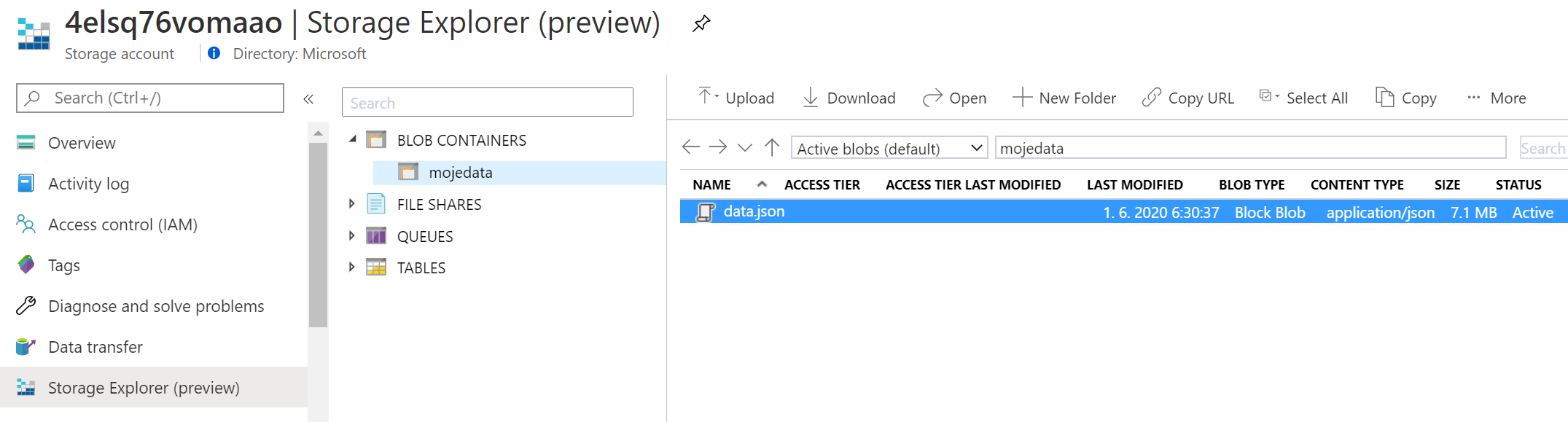Click the Upload toolbar button

pyautogui.click(x=736, y=98)
